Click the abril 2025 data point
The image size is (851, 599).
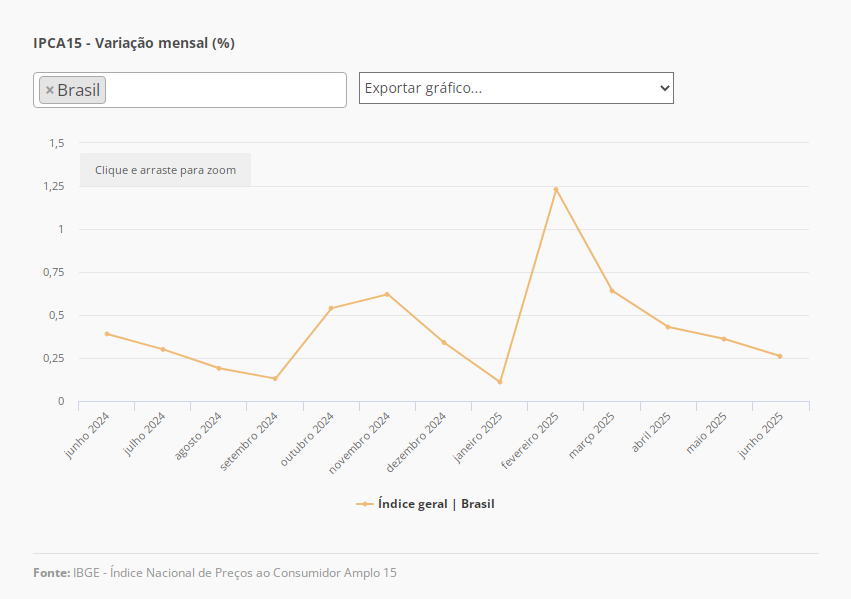click(668, 327)
